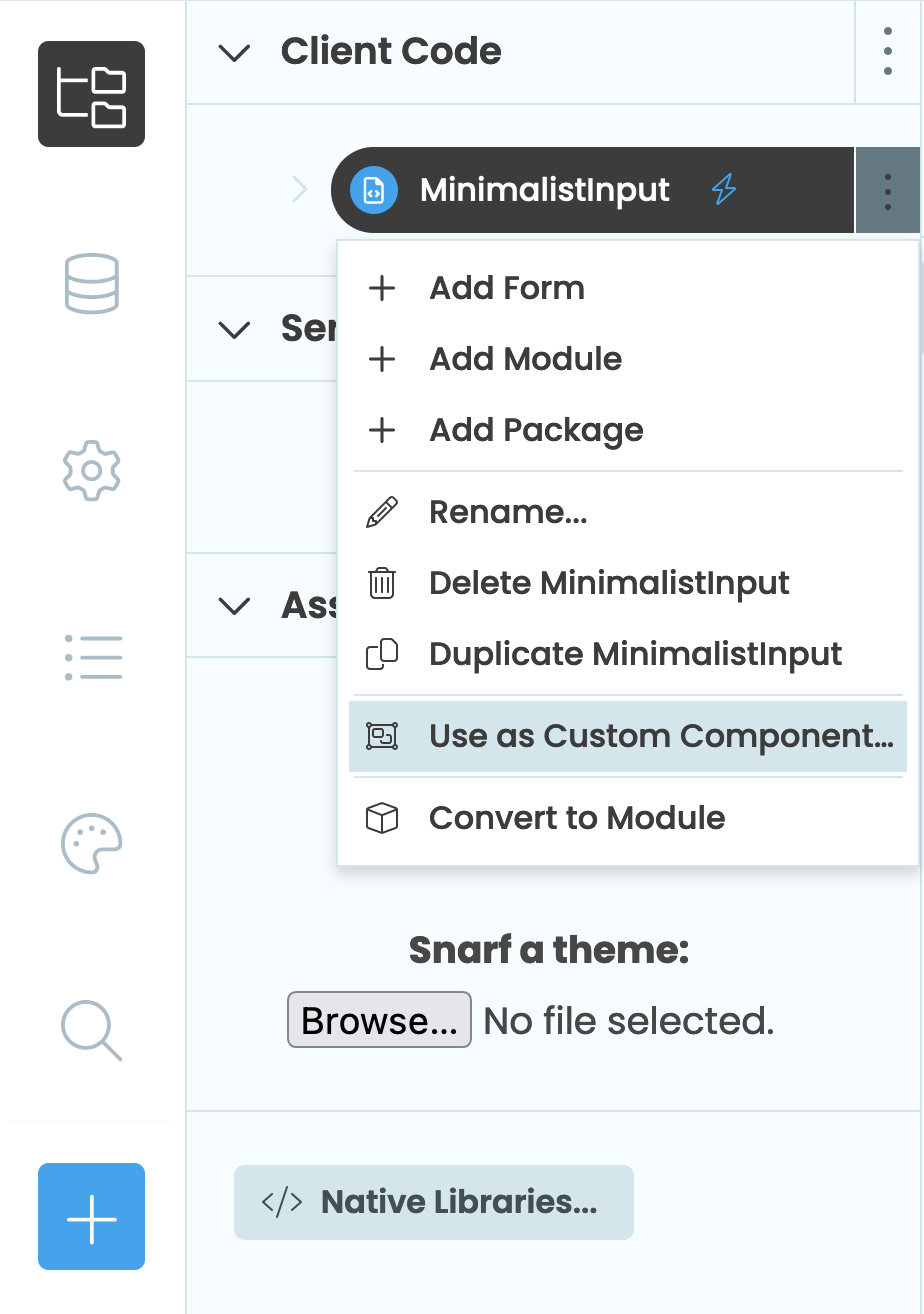
Task: Choose Convert to Module from menu
Action: coord(576,818)
